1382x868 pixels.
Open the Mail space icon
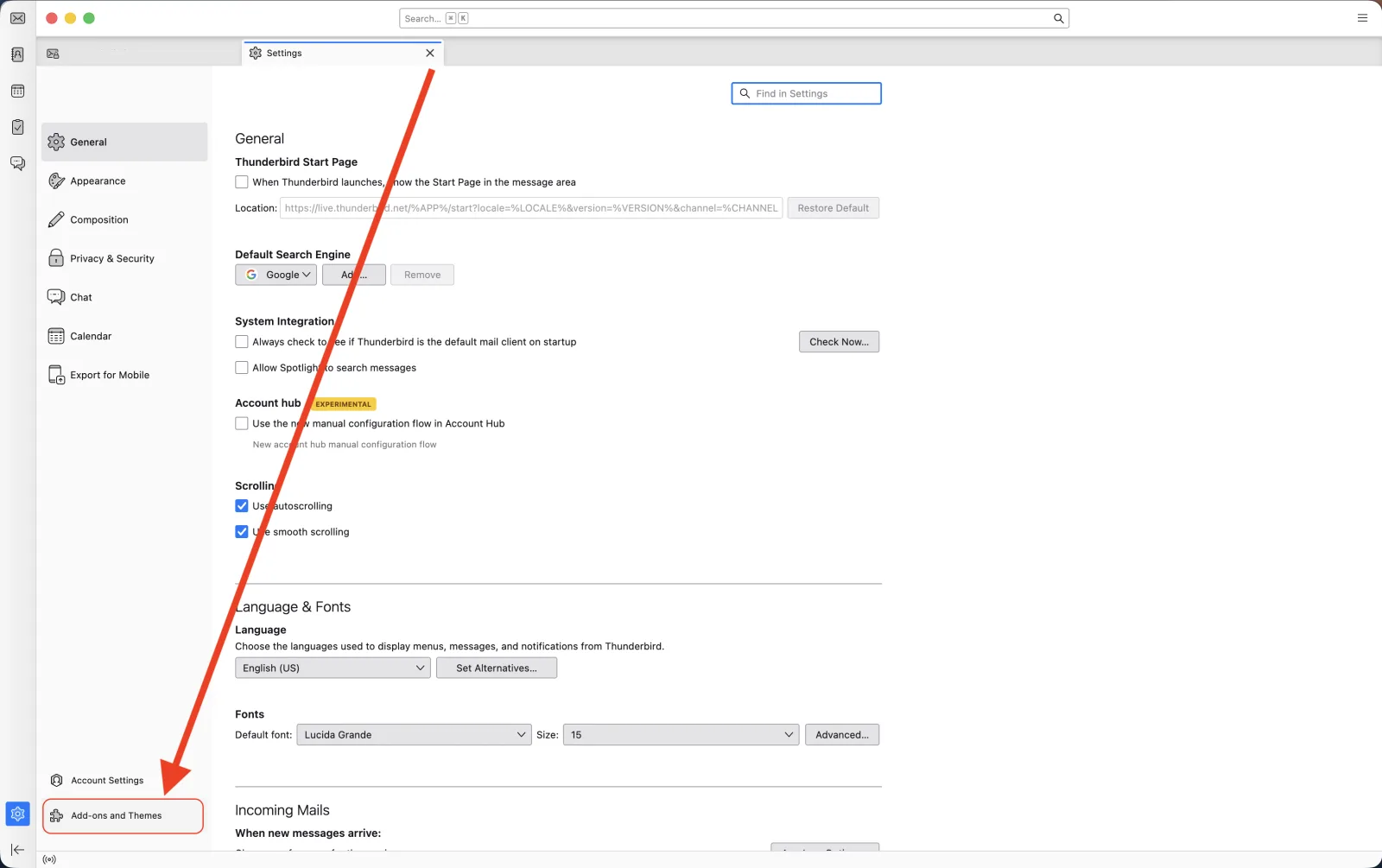(17, 18)
